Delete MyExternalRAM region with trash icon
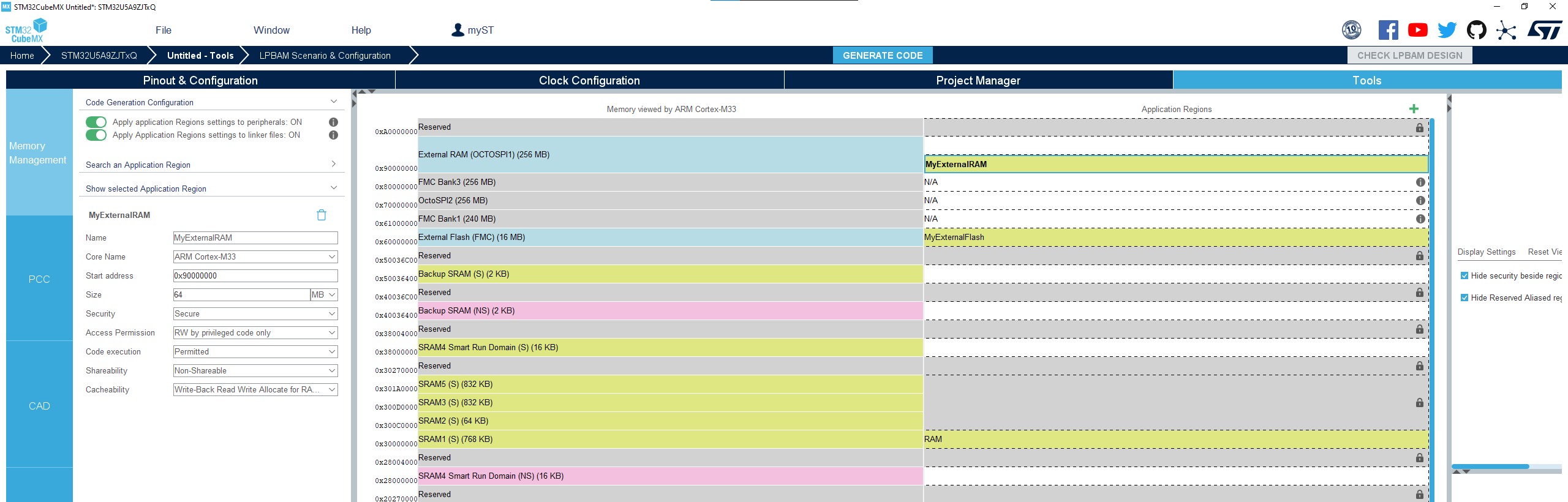 click(x=322, y=215)
